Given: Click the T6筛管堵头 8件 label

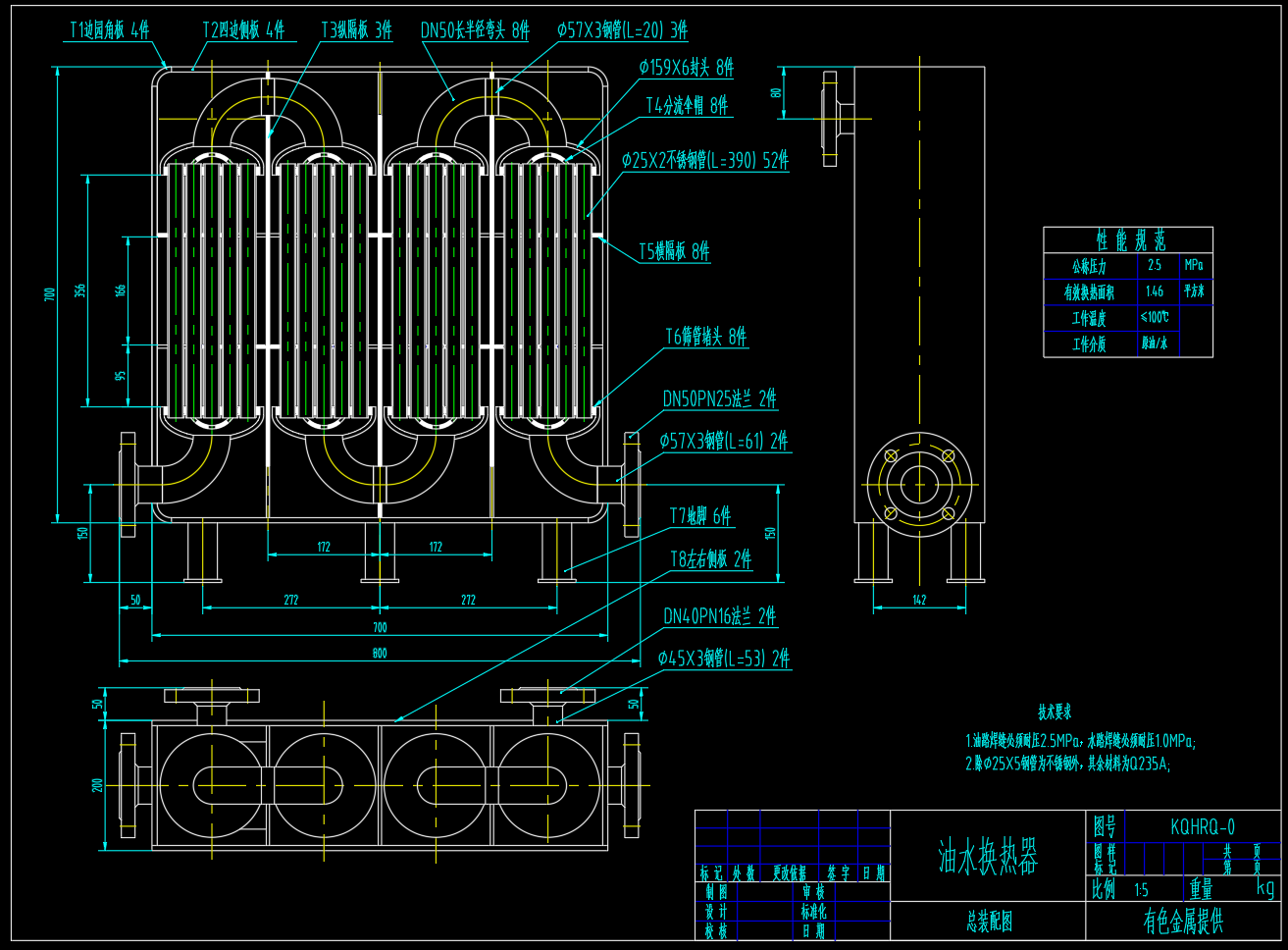Looking at the screenshot, I should click(x=705, y=337).
